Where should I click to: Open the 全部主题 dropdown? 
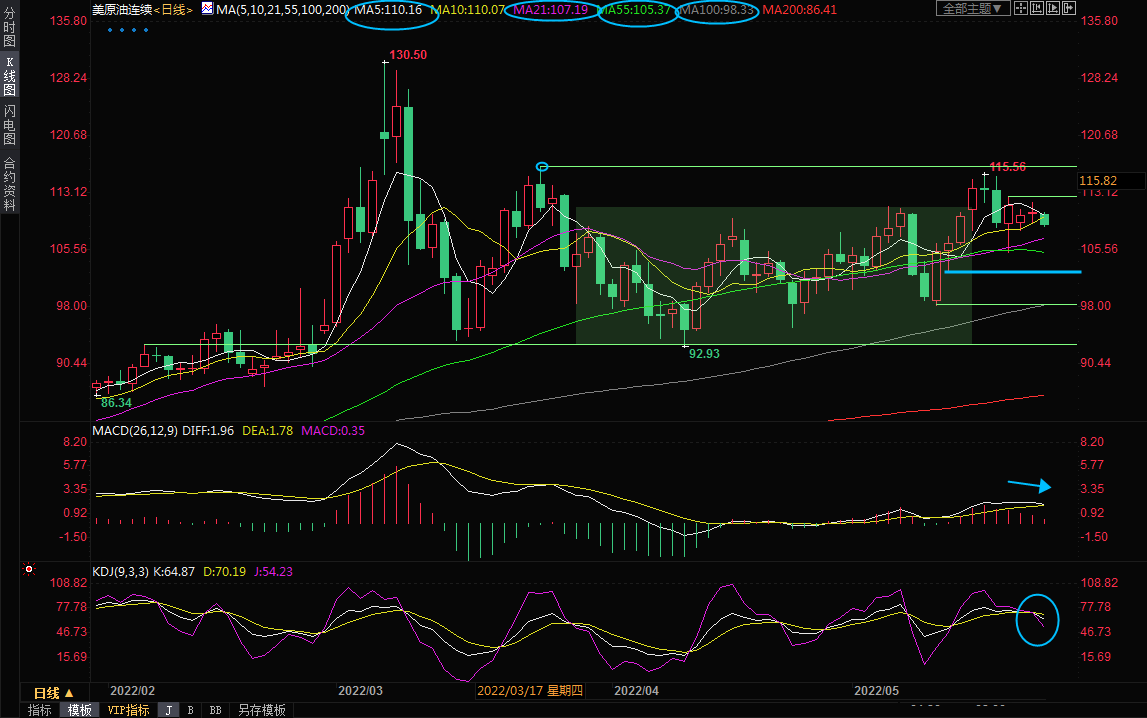pyautogui.click(x=973, y=9)
